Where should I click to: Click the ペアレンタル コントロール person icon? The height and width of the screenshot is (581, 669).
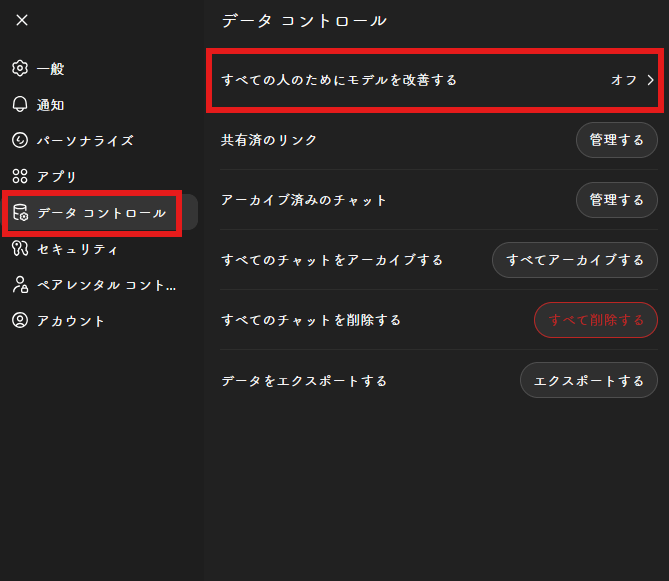(x=19, y=285)
